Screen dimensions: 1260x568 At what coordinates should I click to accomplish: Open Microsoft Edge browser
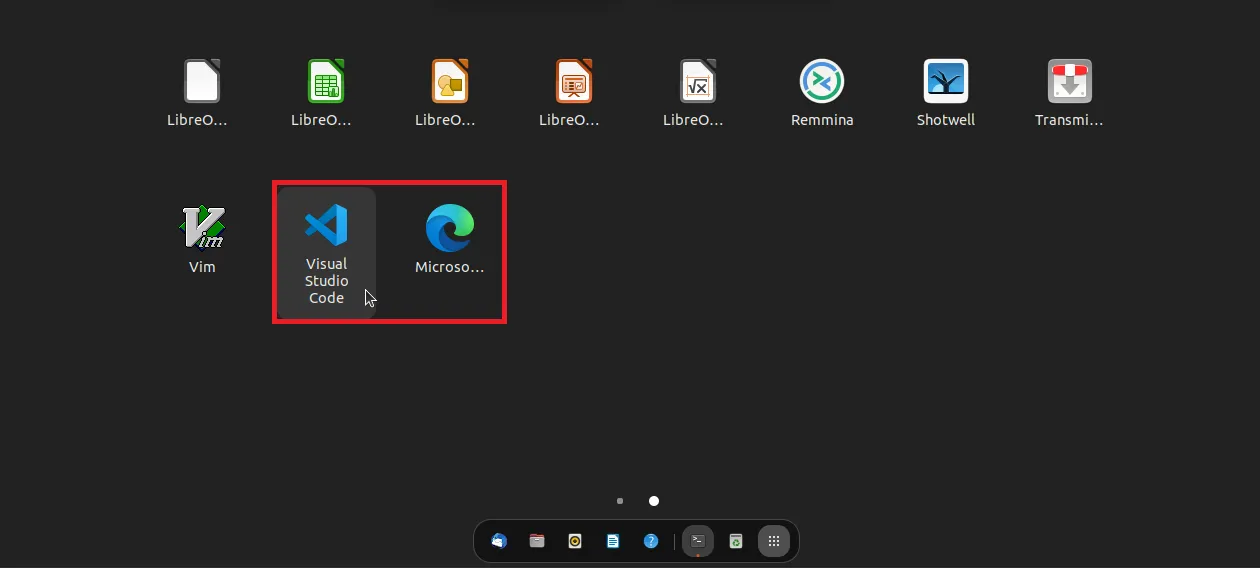[450, 228]
